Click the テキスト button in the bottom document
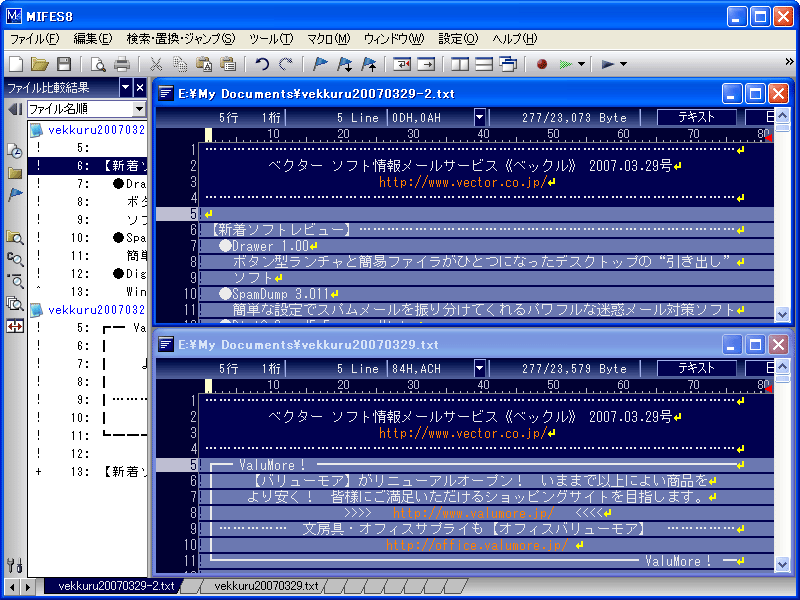The width and height of the screenshot is (800, 600). 696,368
